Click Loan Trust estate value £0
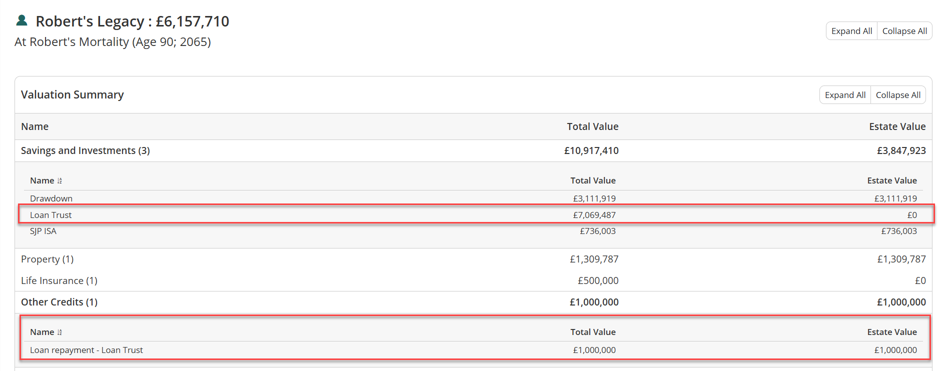940x371 pixels. [x=911, y=215]
